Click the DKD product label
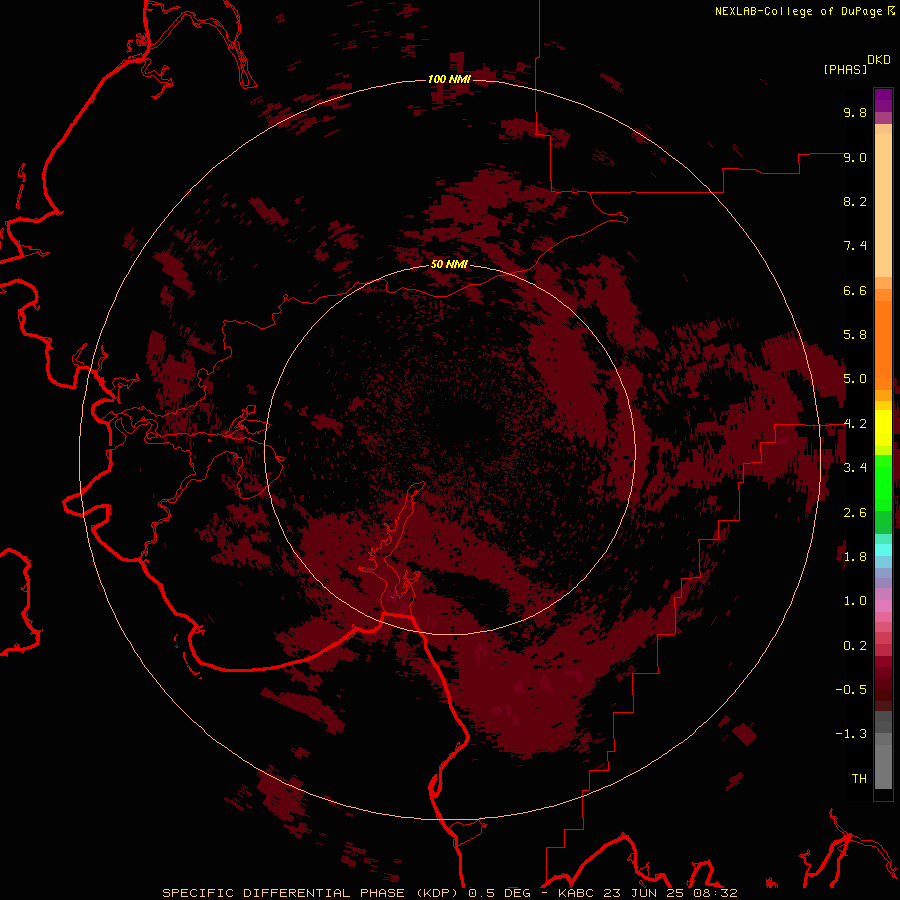 point(879,60)
